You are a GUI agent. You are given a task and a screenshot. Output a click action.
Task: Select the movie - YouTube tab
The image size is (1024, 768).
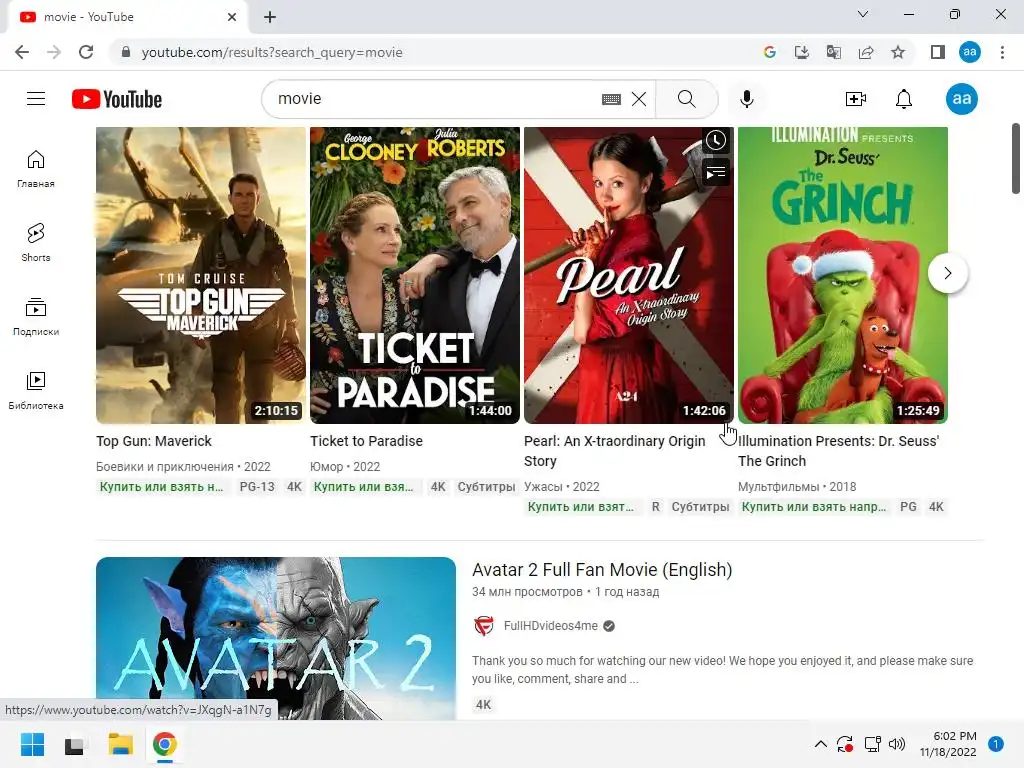point(127,17)
